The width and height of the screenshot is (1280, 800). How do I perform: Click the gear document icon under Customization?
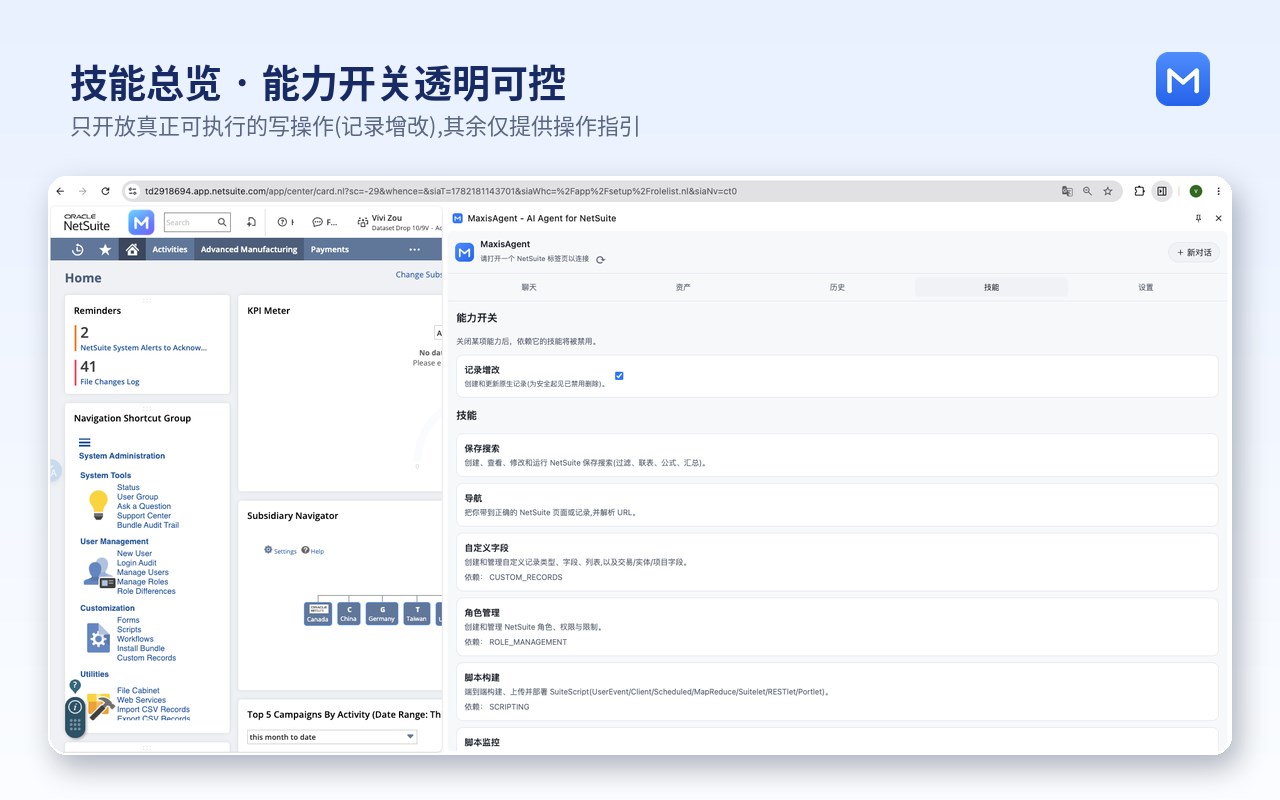[x=98, y=638]
